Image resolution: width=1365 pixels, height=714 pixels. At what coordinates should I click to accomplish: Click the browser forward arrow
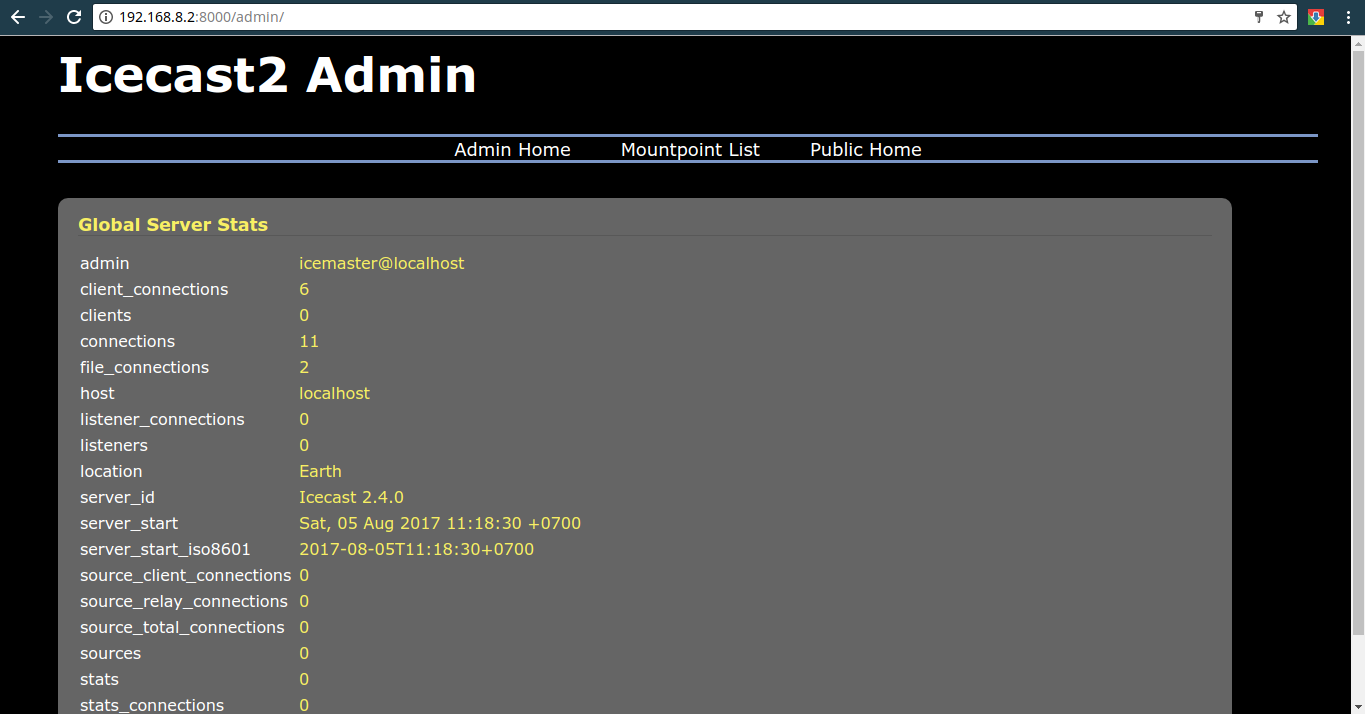(45, 17)
